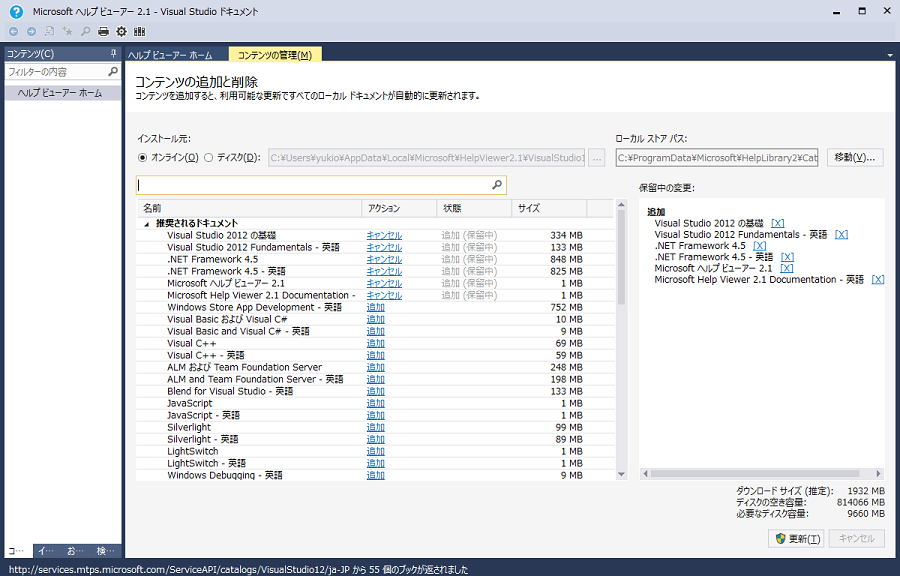
Task: Open Viewer Options gear icon
Action: pyautogui.click(x=121, y=31)
